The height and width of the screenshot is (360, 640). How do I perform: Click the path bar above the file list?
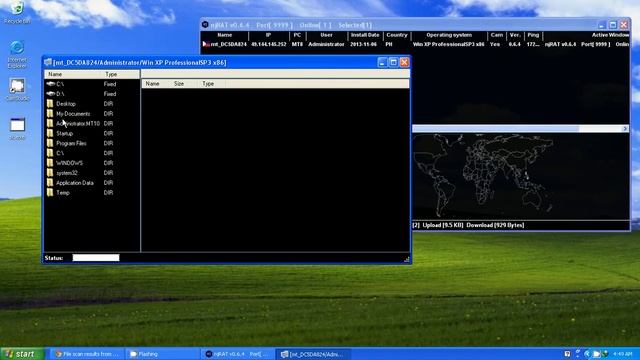tap(275, 74)
